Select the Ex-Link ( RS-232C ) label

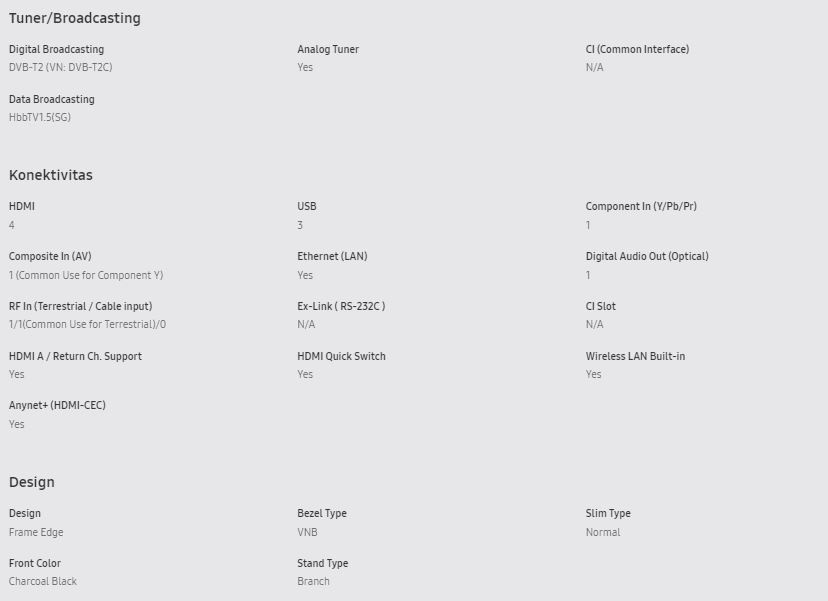341,306
